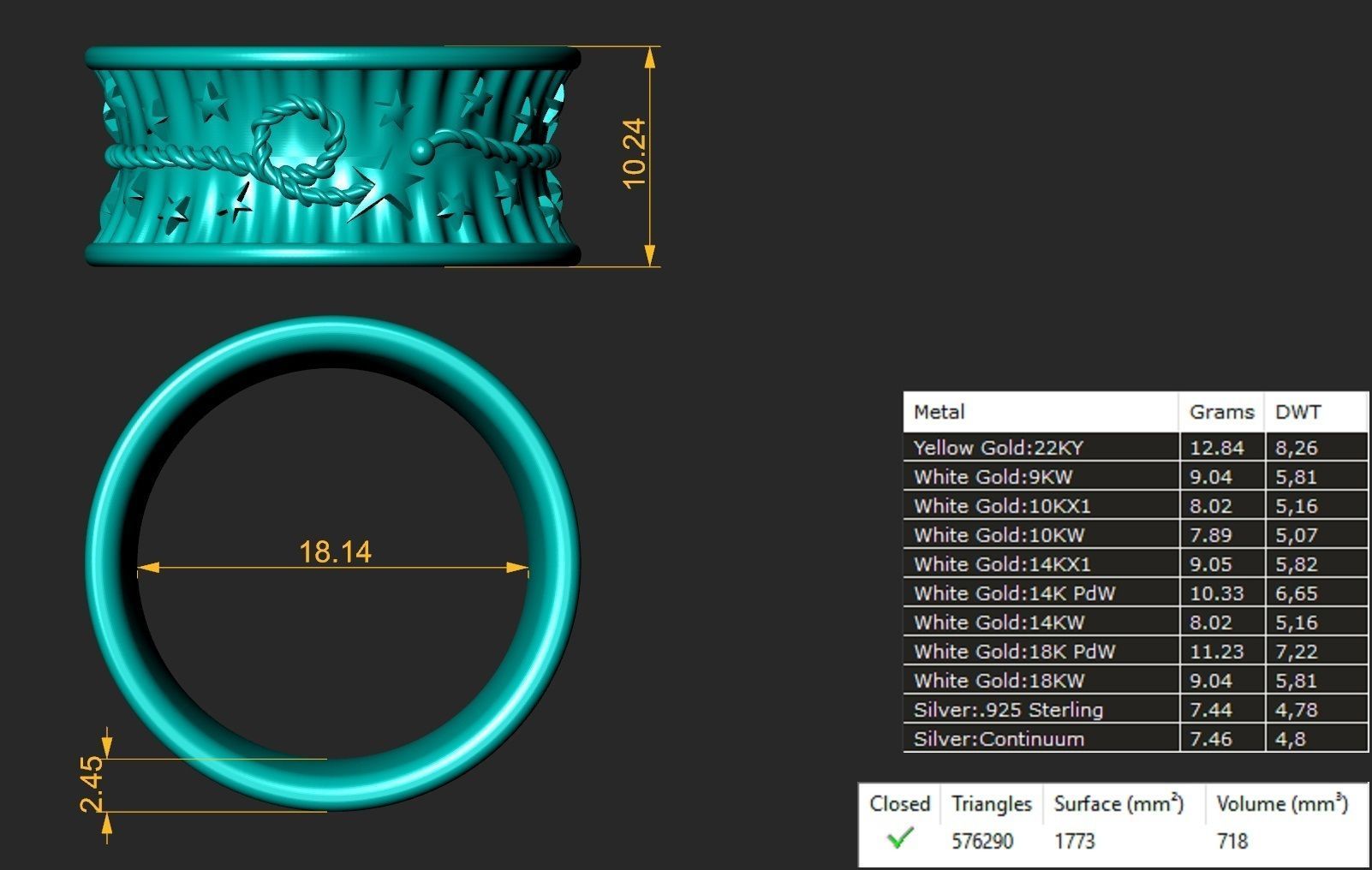
Task: Click the Surface (mm²) header
Action: [x=1118, y=804]
